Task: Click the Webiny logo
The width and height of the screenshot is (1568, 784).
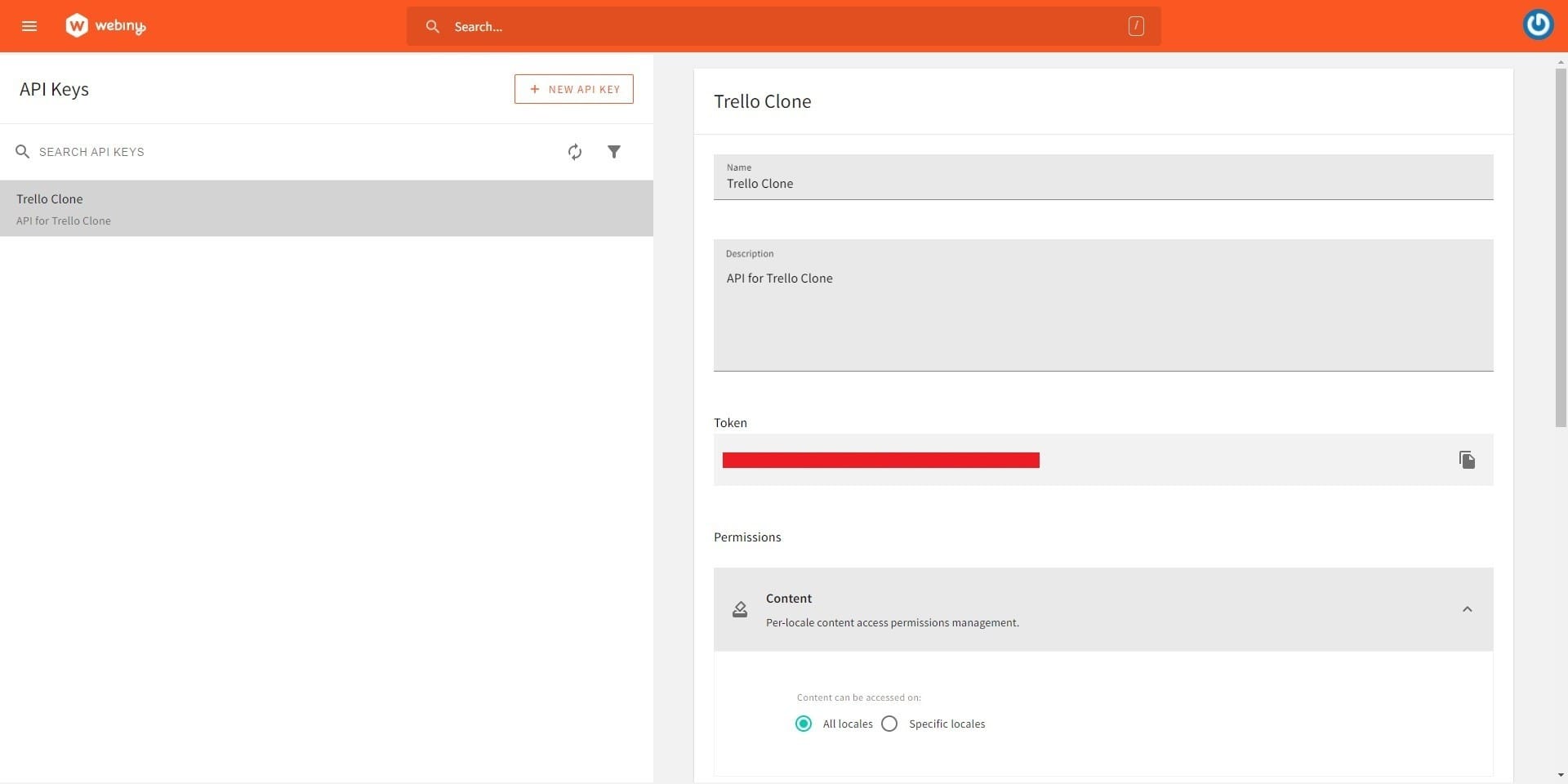Action: coord(105,25)
